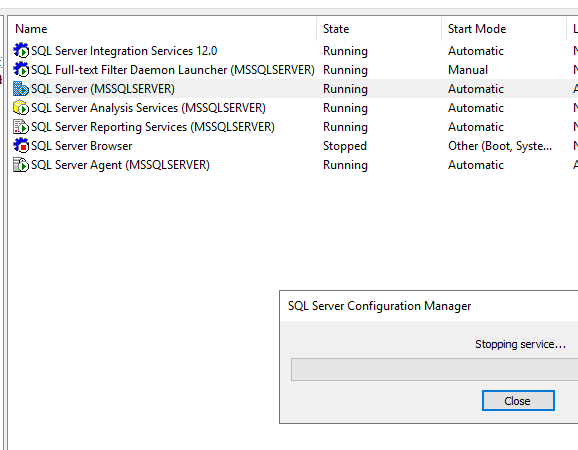Close the Stopping service dialog
Image resolution: width=578 pixels, height=450 pixels.
[518, 401]
